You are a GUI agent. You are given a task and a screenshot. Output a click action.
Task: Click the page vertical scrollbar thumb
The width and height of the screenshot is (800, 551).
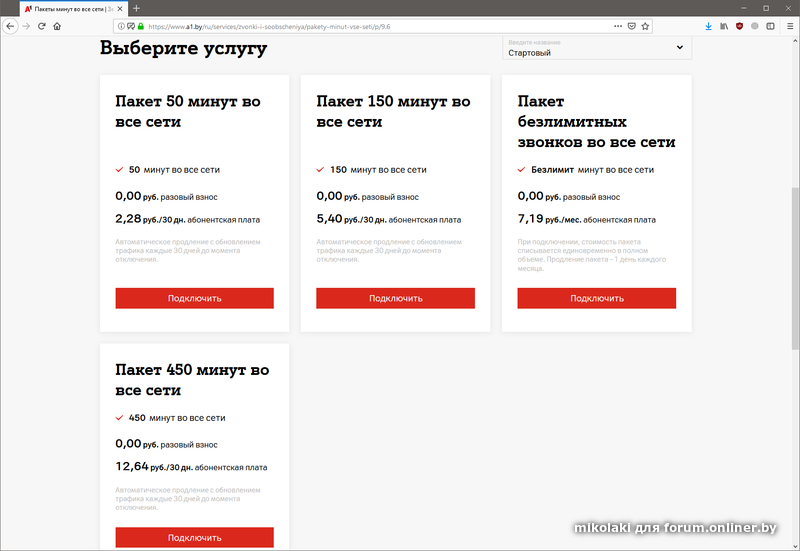[795, 268]
